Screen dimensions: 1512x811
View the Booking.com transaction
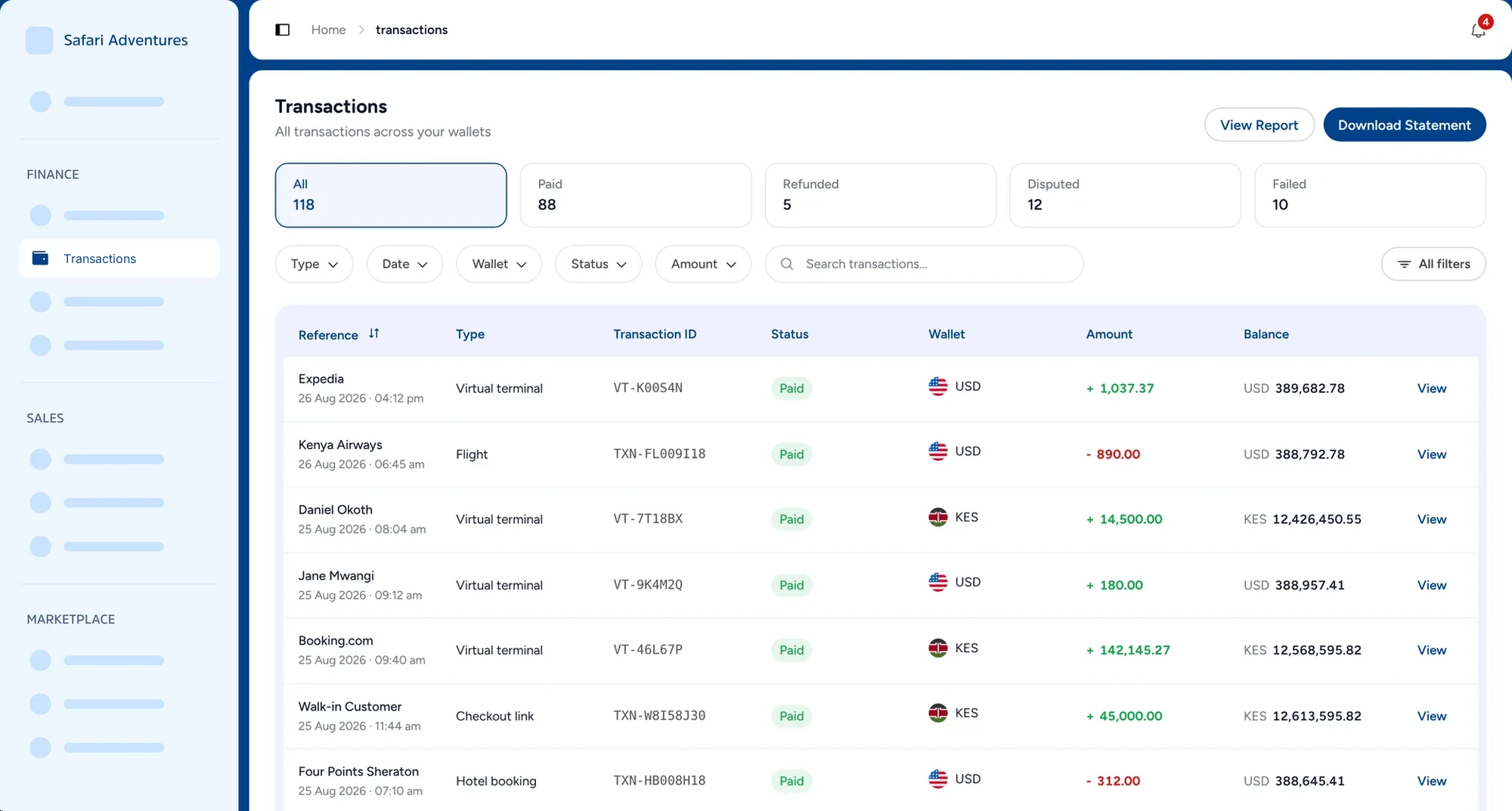(1431, 650)
